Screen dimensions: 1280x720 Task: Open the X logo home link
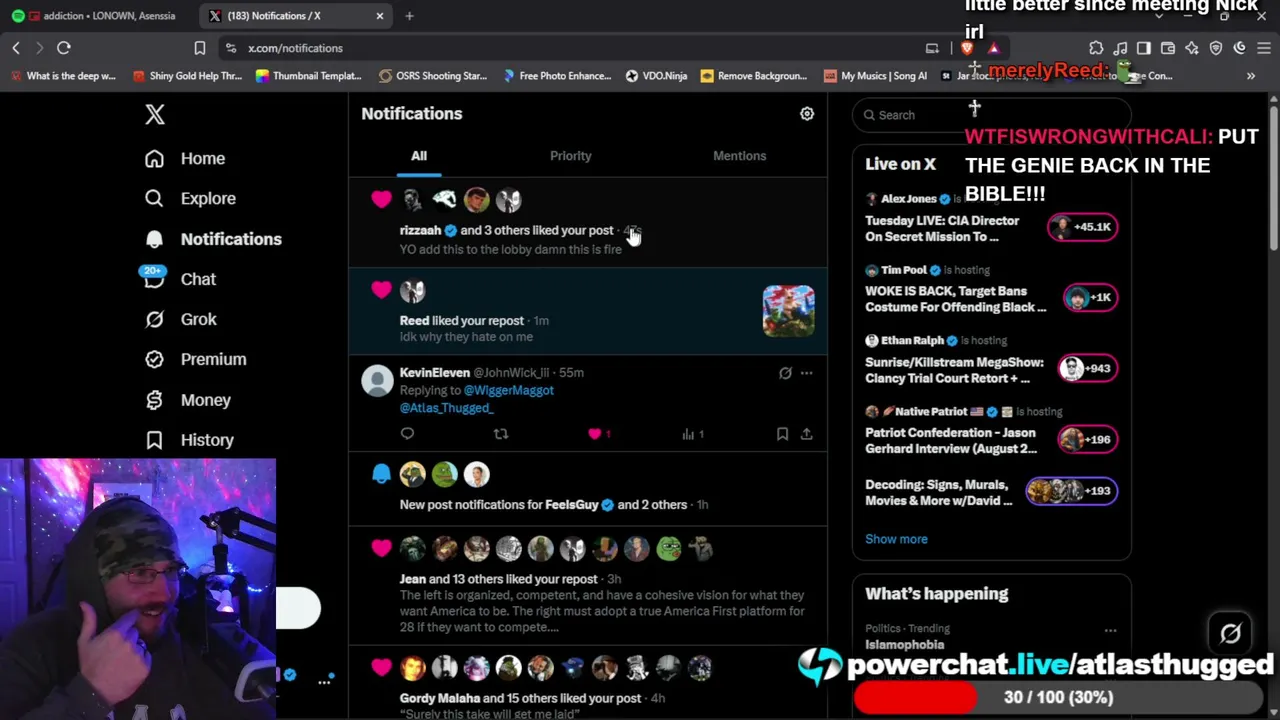coord(155,114)
